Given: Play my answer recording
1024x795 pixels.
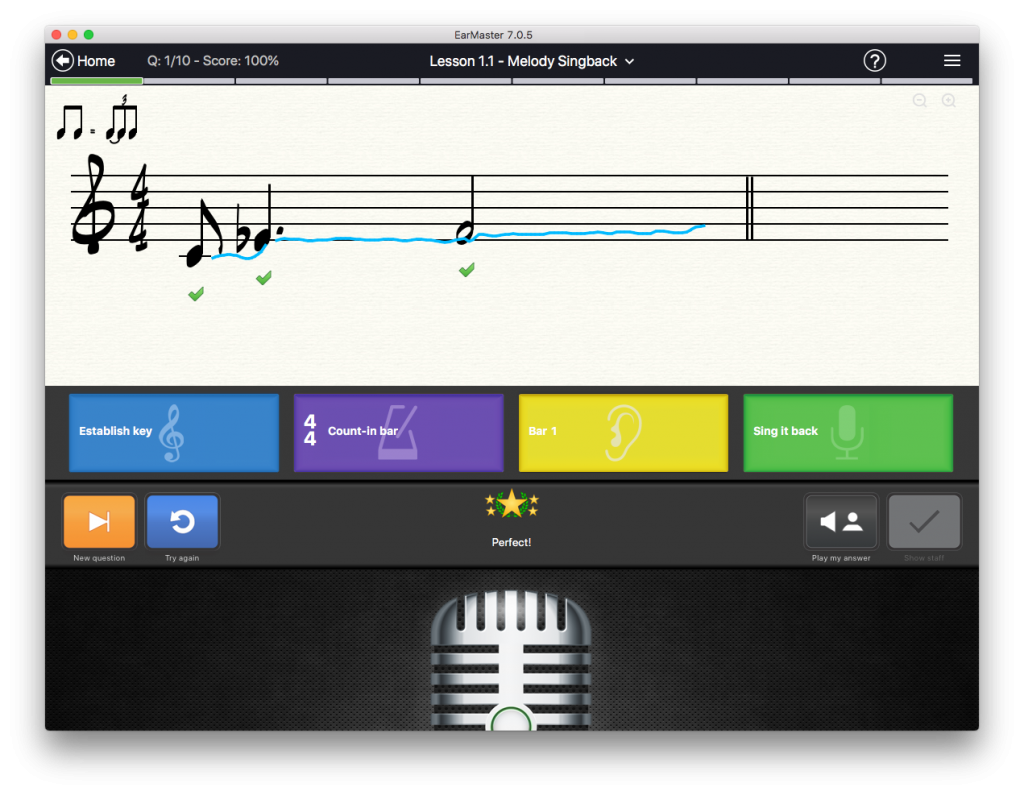Looking at the screenshot, I should (841, 521).
